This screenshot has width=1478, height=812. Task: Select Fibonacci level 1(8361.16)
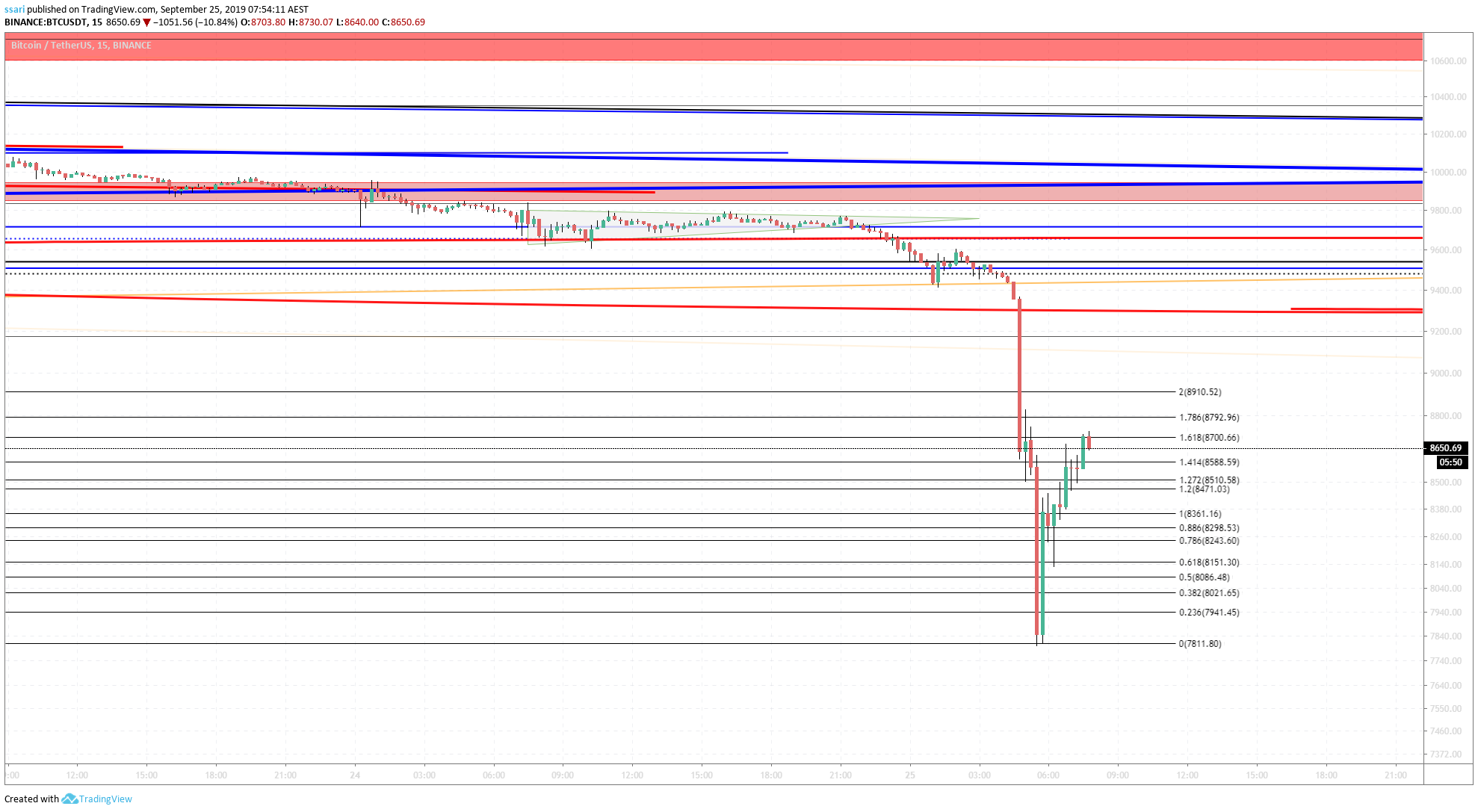point(1200,514)
